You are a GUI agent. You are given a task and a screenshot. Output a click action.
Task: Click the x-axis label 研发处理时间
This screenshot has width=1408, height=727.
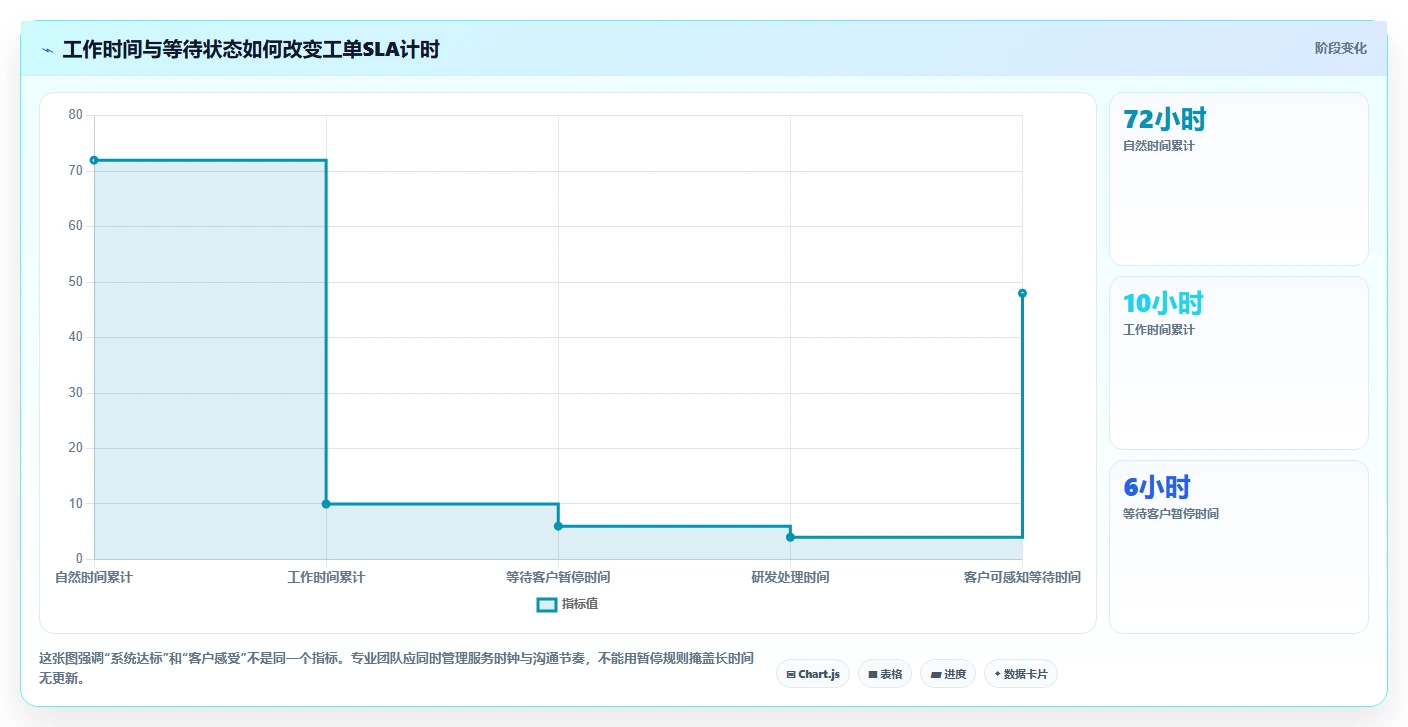click(790, 578)
